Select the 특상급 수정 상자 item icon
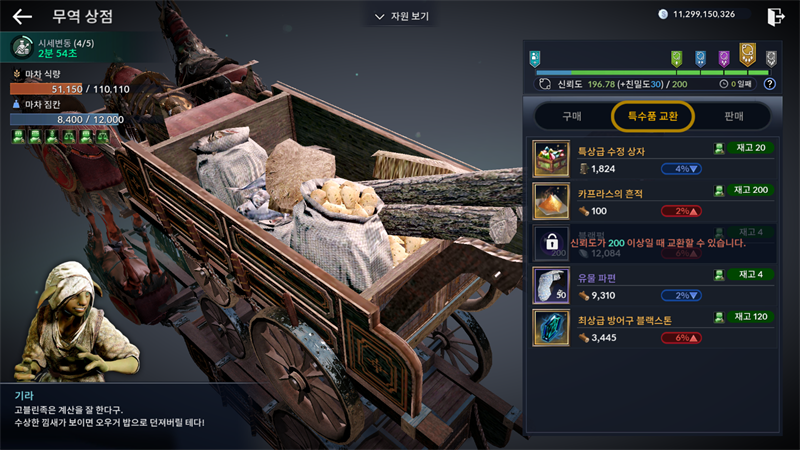The height and width of the screenshot is (450, 800). click(x=551, y=159)
